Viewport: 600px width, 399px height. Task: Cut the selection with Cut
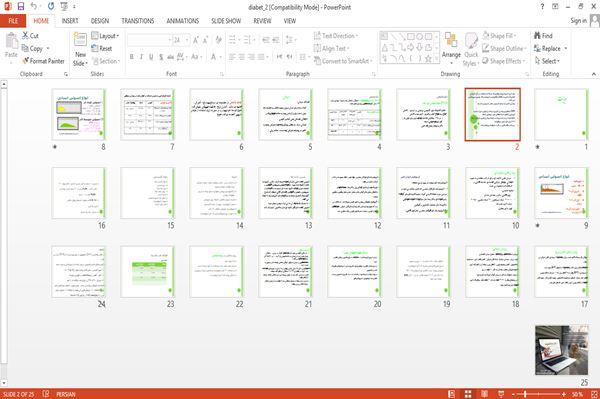[30, 36]
